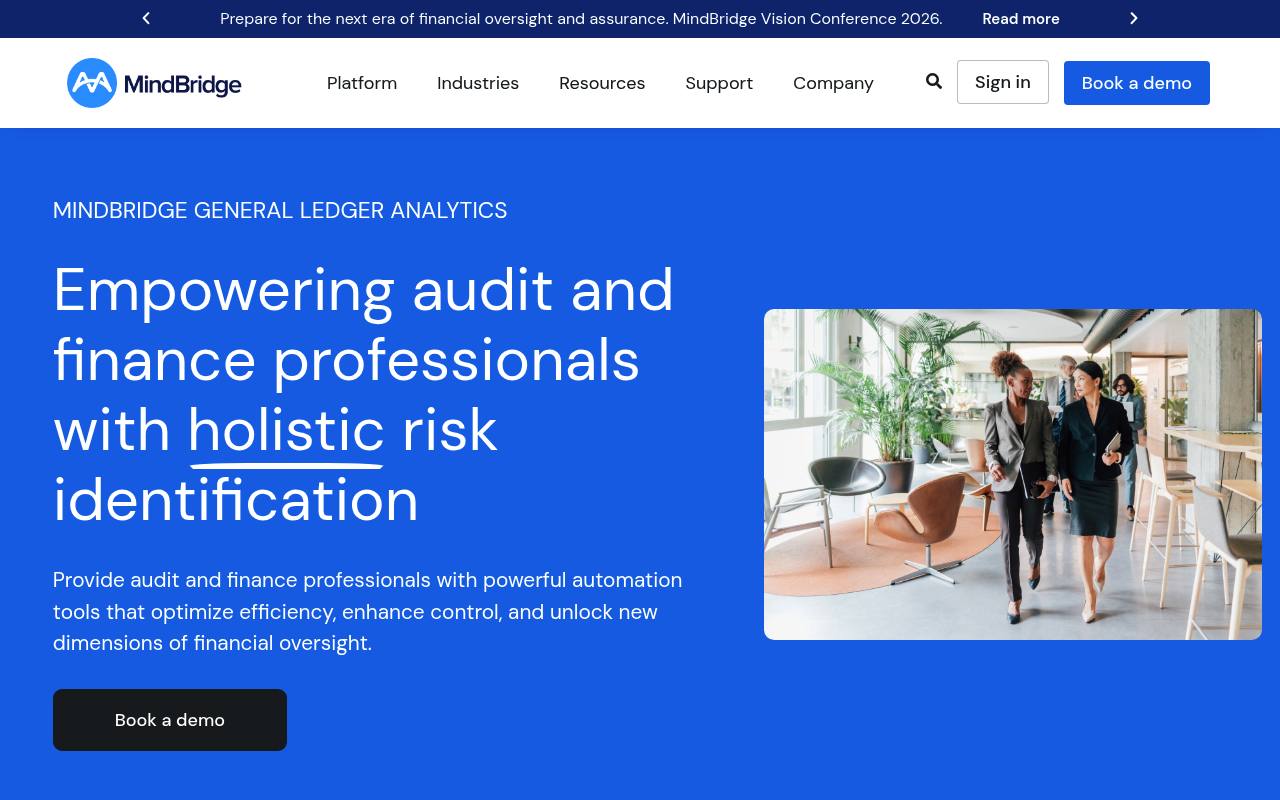Open the Resources menu
The width and height of the screenshot is (1280, 800).
pos(602,83)
